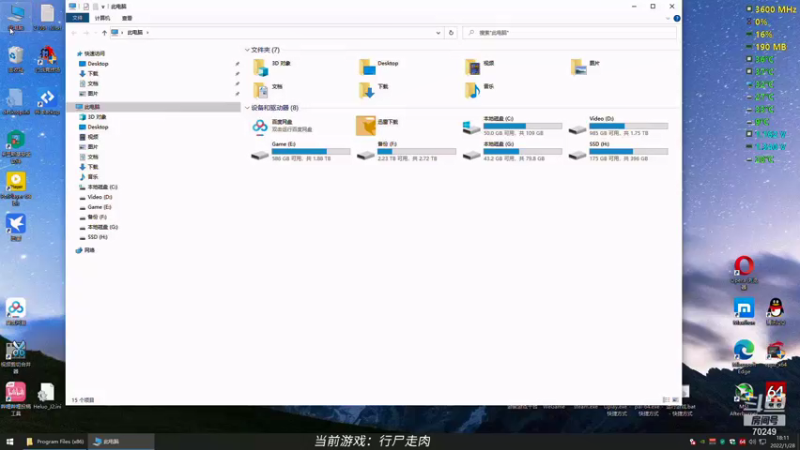Click the search box for 此电脑
Screen dimensions: 800x450
tap(569, 33)
